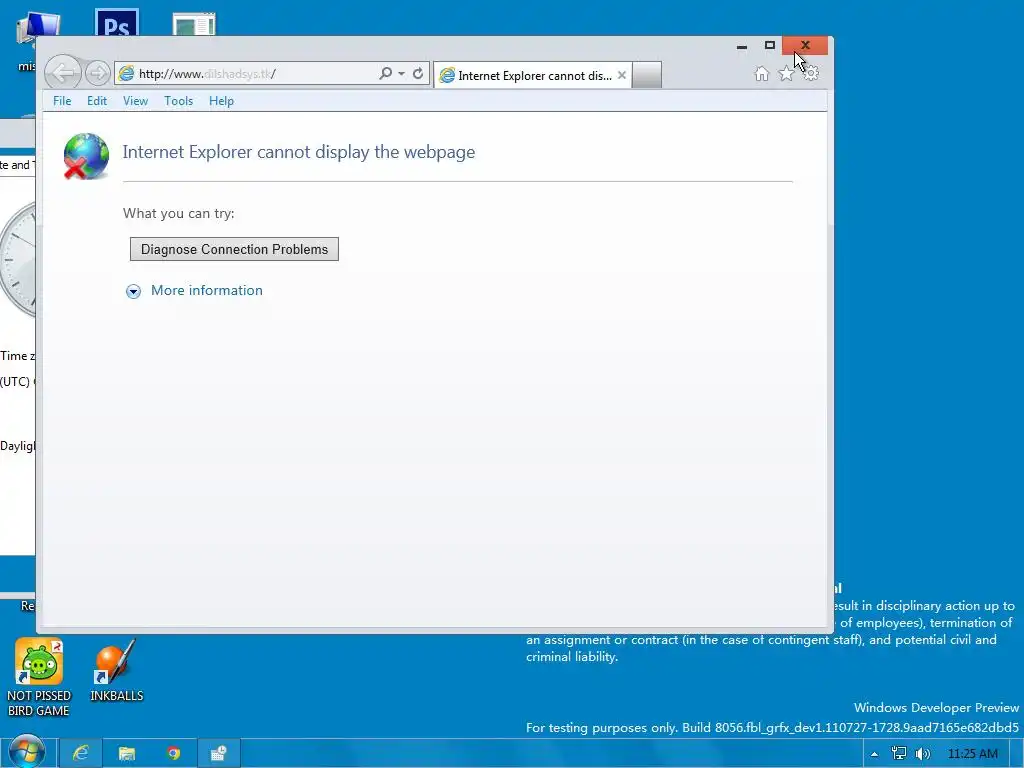Close the Internet Explorer error tab
Screen dimensions: 1024x768
(622, 75)
